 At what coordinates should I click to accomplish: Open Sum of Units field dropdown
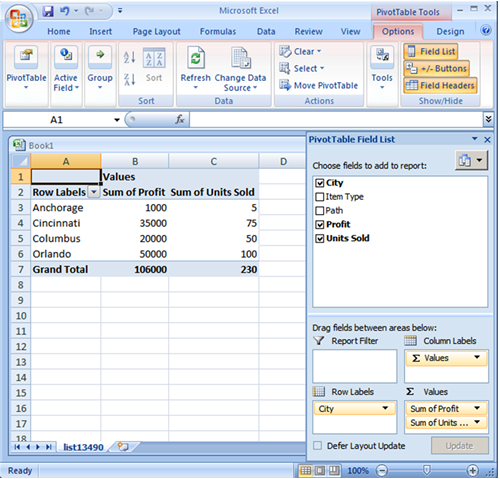click(477, 422)
